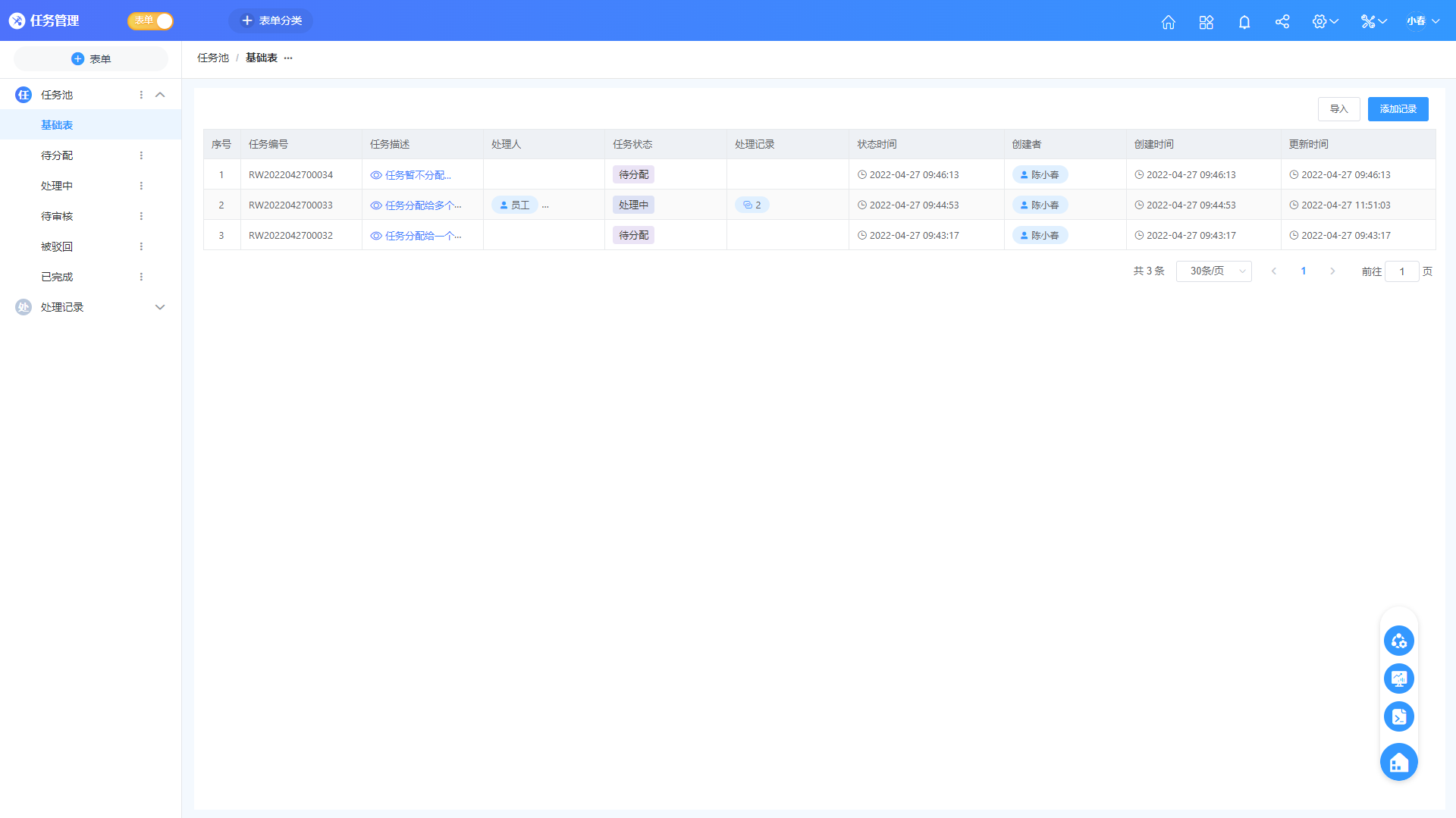
Task: Click the share icon in header
Action: [1282, 21]
